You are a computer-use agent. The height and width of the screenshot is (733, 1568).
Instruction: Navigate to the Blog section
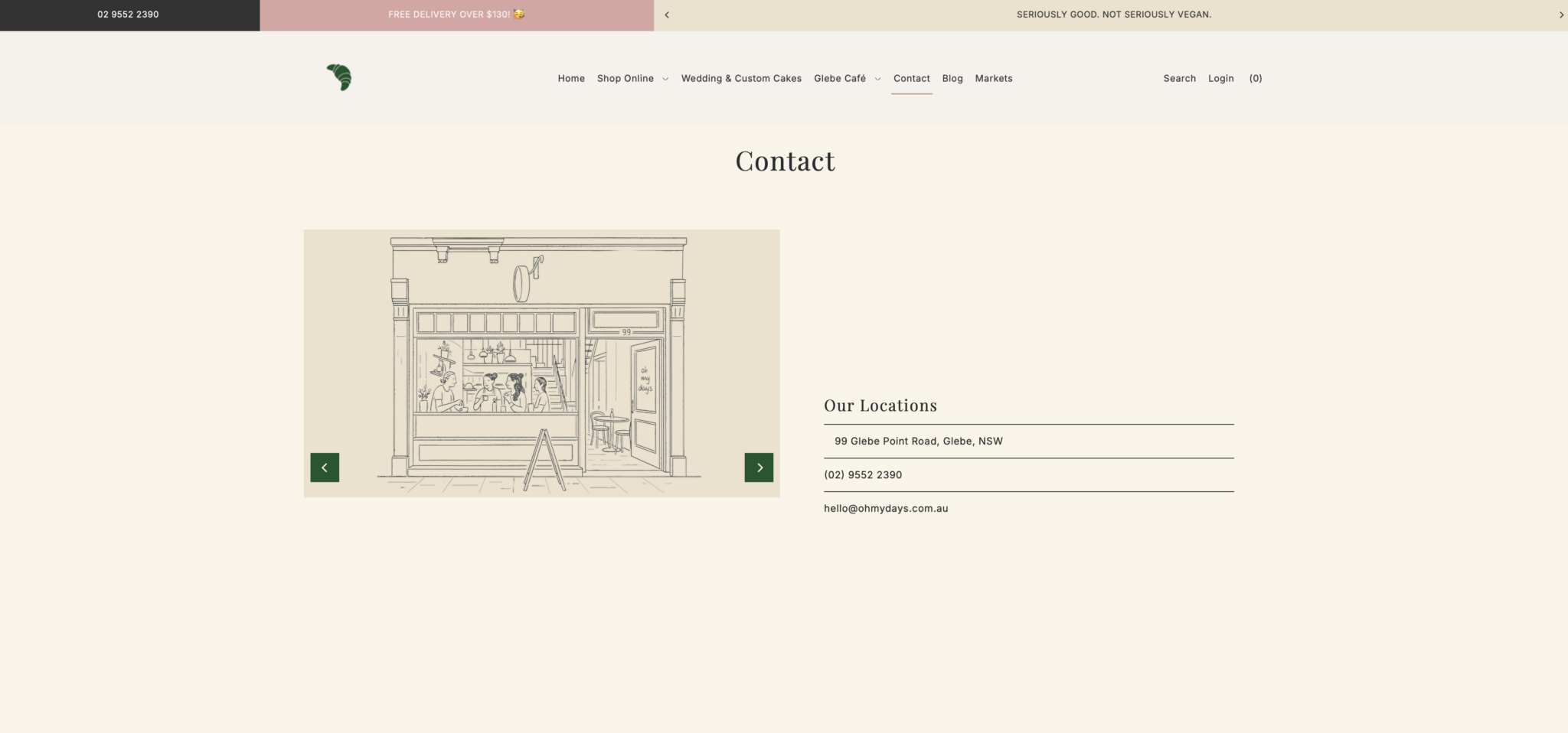point(952,78)
